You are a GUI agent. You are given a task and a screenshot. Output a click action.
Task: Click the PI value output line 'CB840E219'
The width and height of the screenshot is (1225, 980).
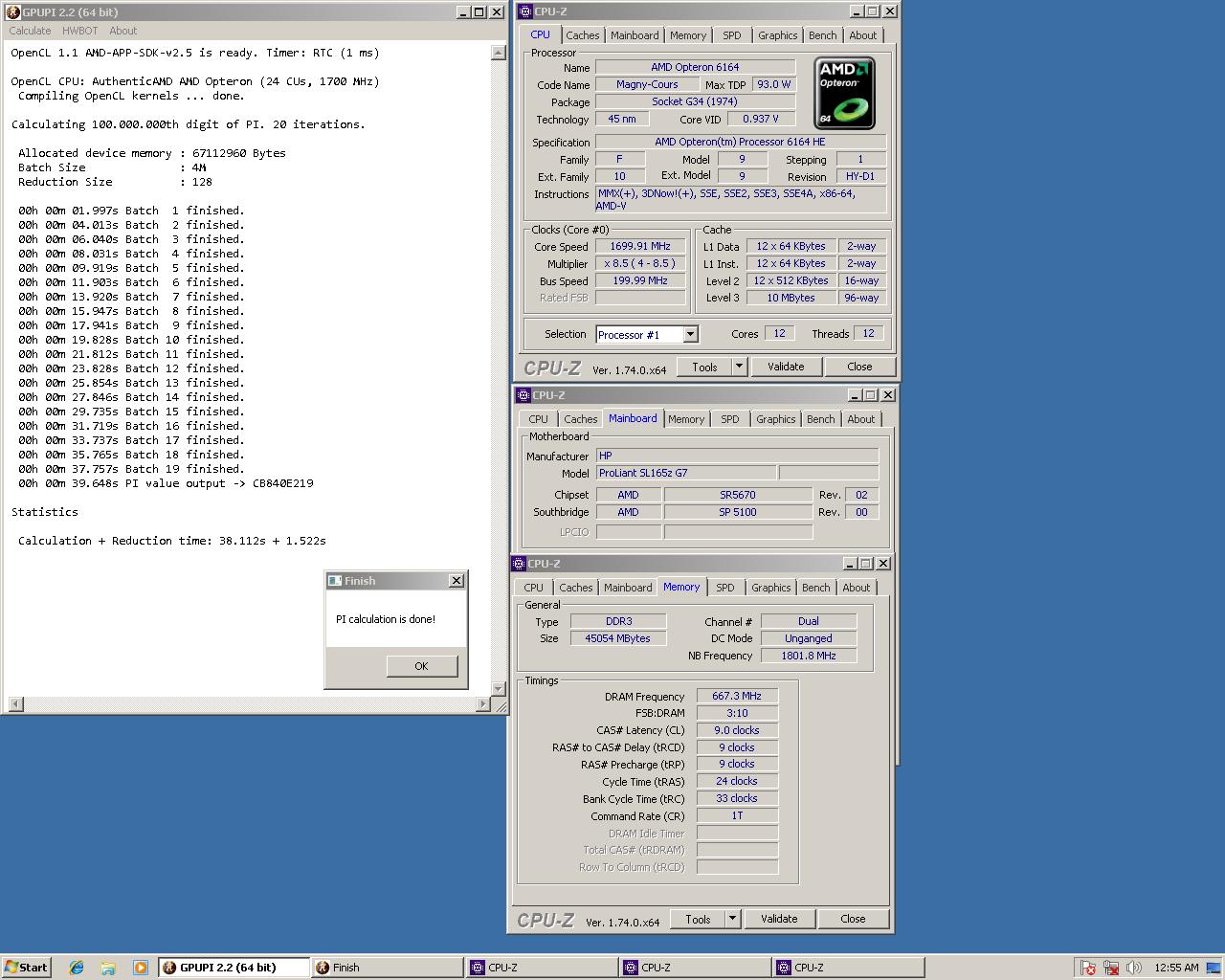[x=166, y=483]
